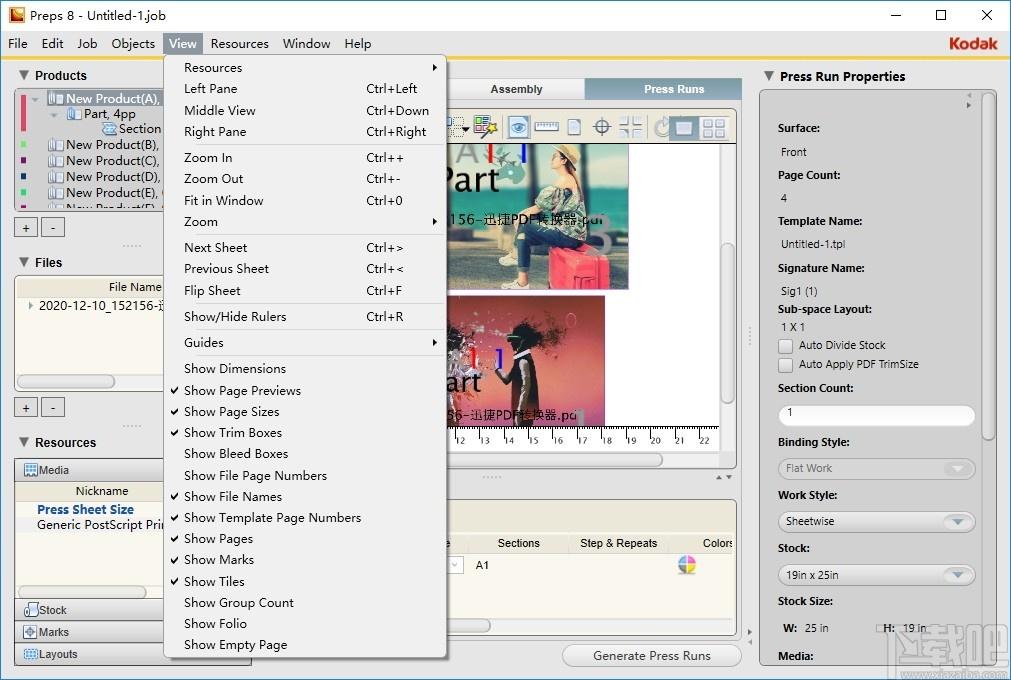Click into the Section Count input field
1011x680 pixels.
pos(876,414)
